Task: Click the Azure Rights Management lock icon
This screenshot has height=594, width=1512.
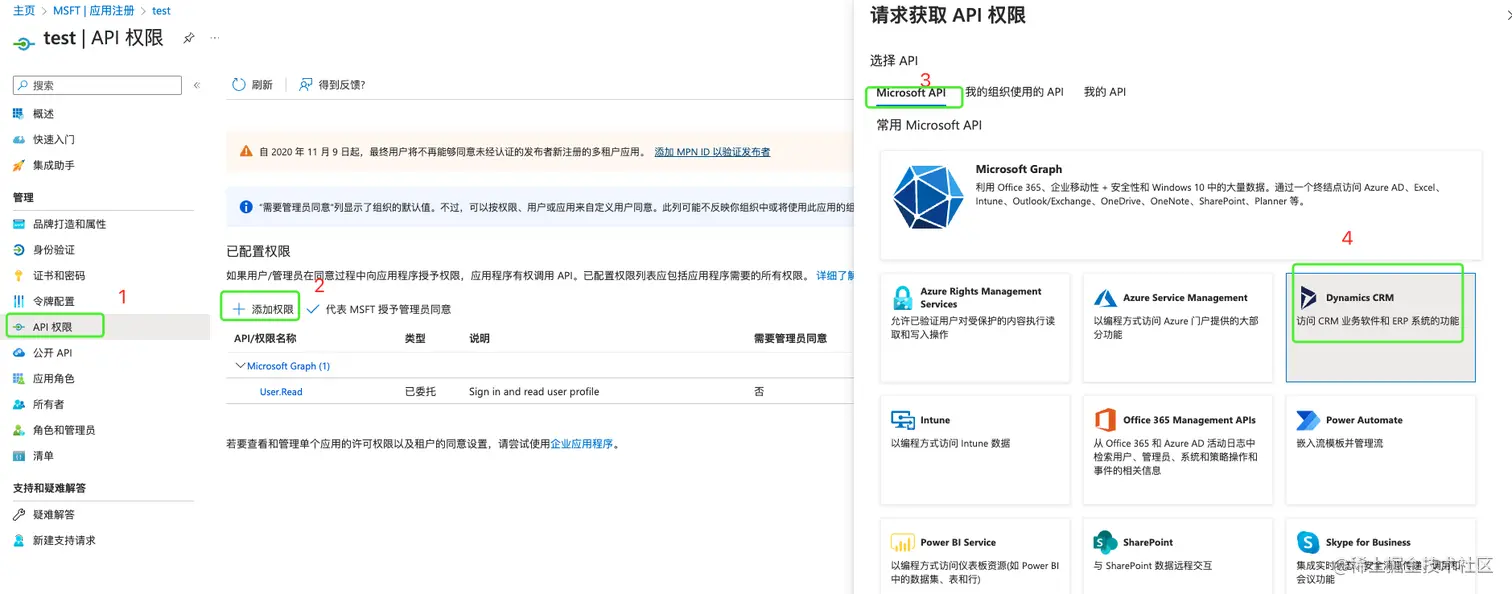Action: [x=903, y=298]
